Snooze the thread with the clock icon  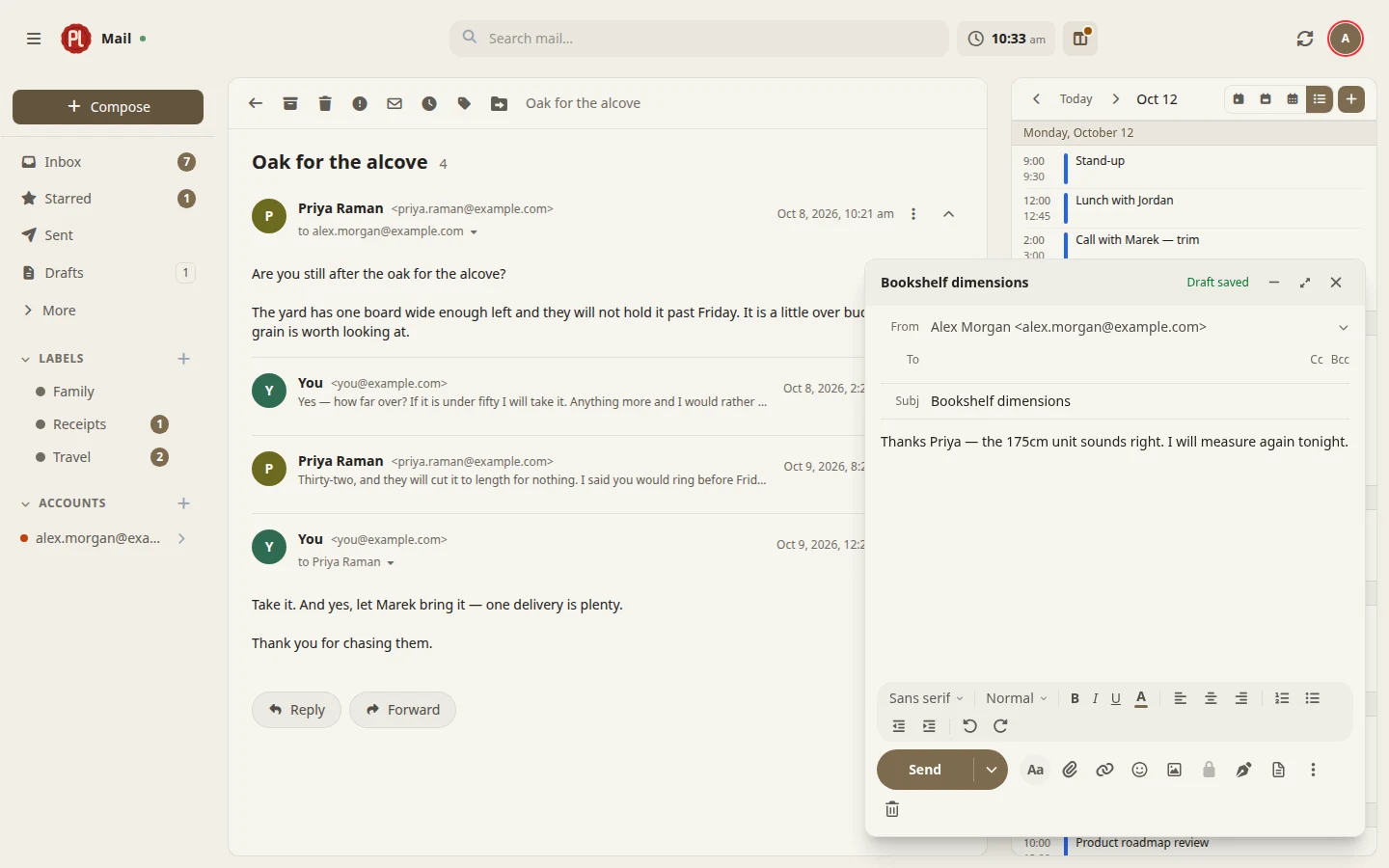point(429,103)
